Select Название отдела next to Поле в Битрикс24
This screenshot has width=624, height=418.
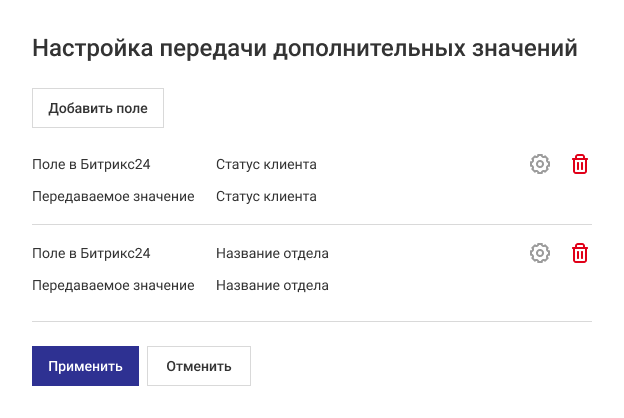click(272, 254)
